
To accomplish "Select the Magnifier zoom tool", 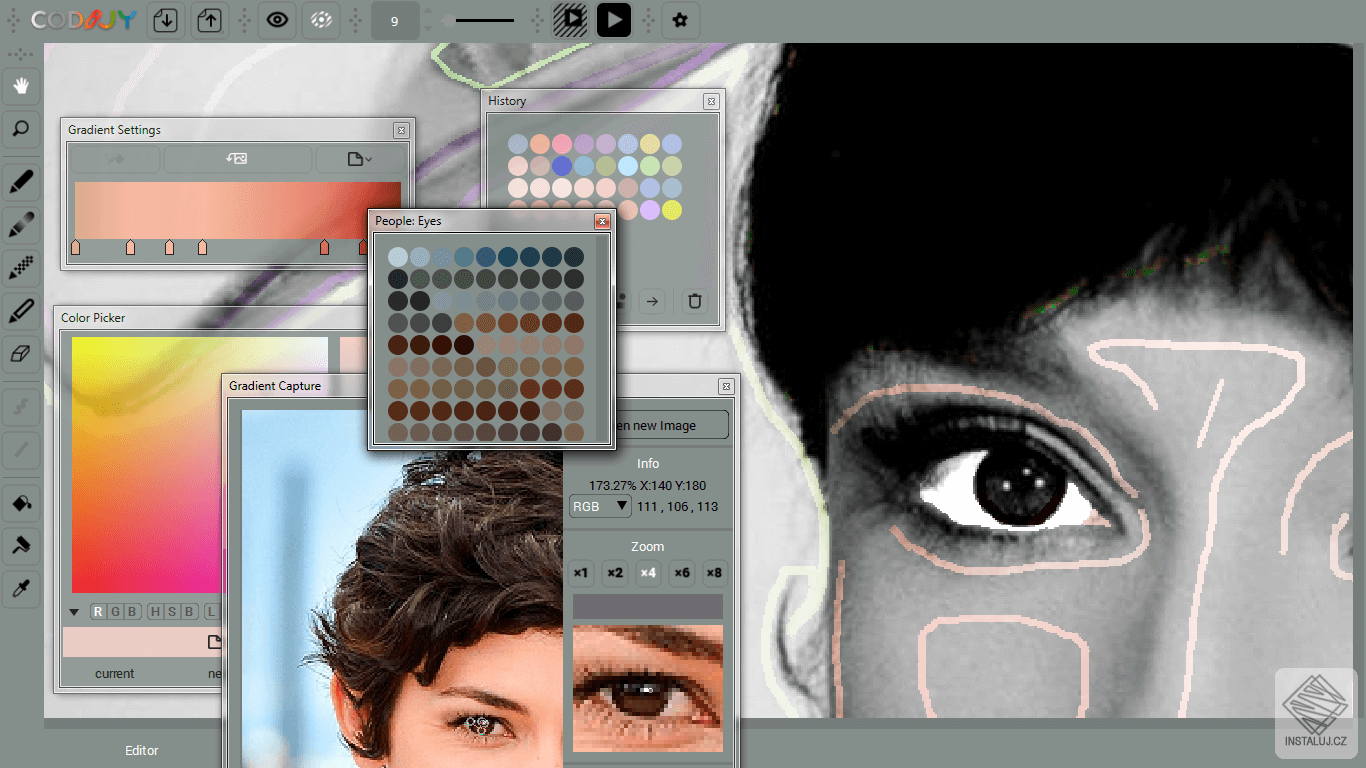I will (x=21, y=129).
